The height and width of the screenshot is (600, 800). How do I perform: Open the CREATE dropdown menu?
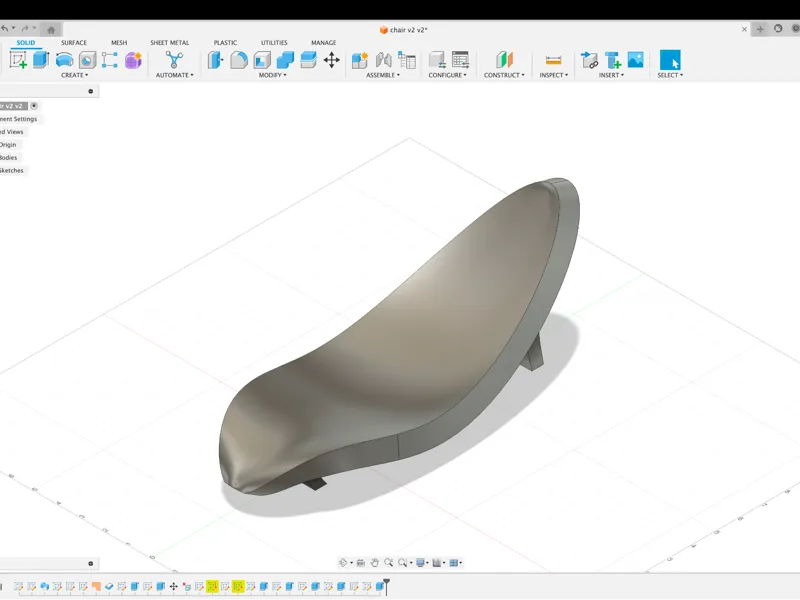[x=74, y=75]
